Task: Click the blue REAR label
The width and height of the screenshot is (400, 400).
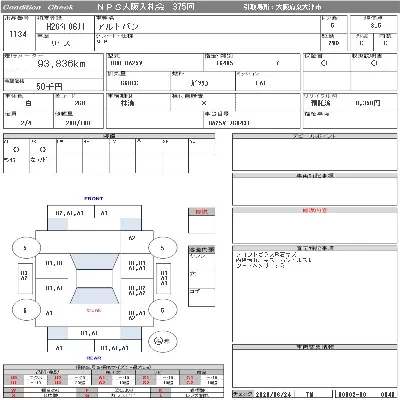Action: coord(94,358)
